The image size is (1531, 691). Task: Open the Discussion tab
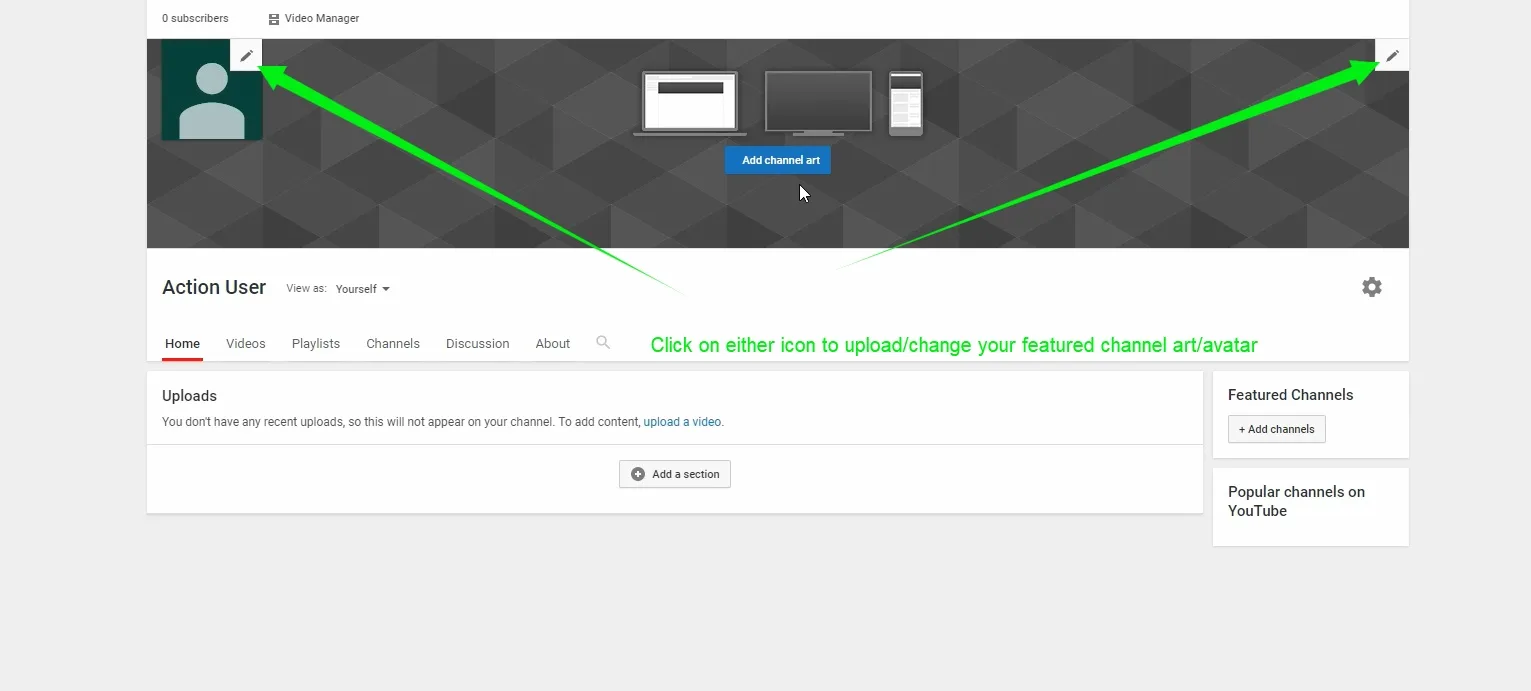pyautogui.click(x=478, y=343)
